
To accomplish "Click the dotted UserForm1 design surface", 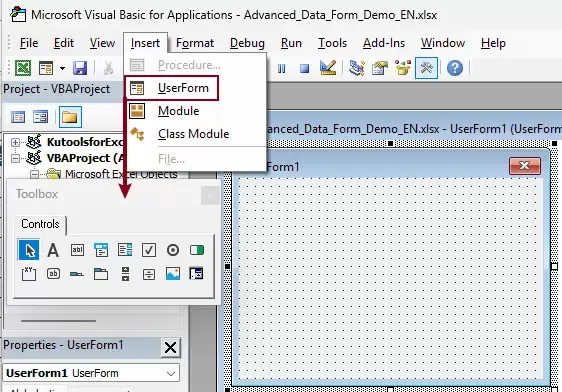I will click(390, 279).
